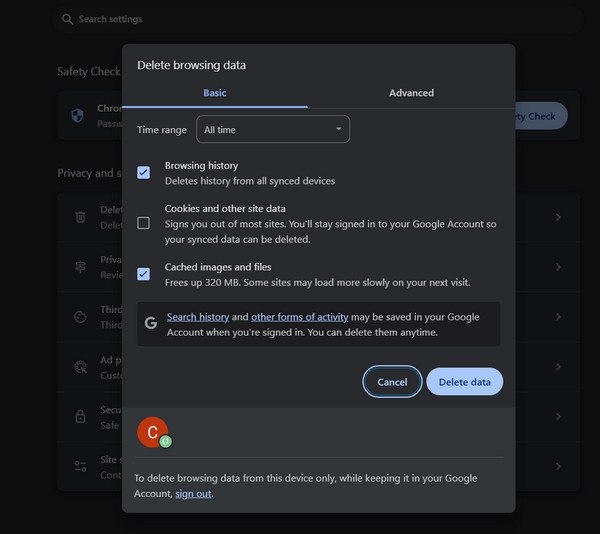Expand the Privacy Guide row chevron
Screen dimensions: 600x534
pyautogui.click(x=558, y=267)
